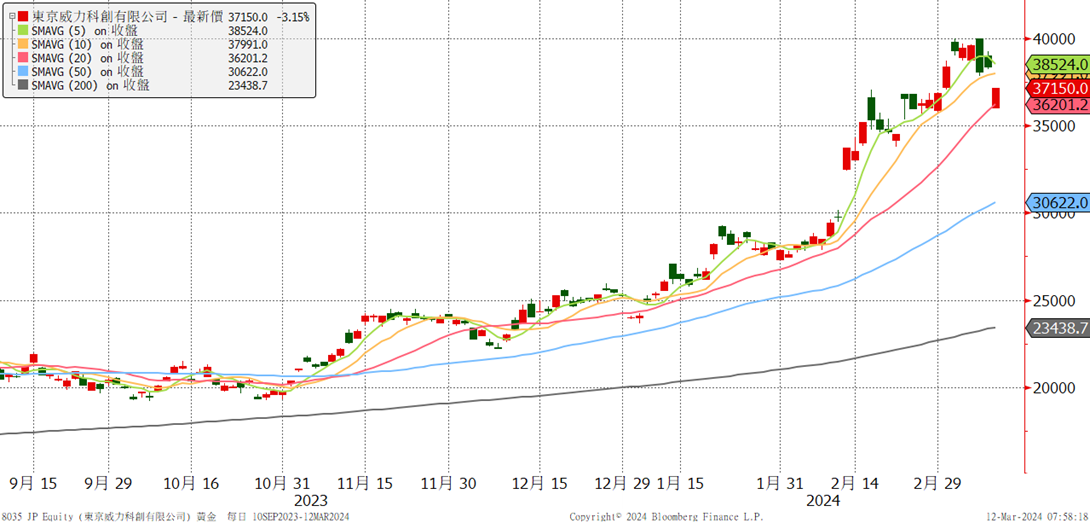Click the -3.15% change value in legend
1090x523 pixels.
tap(293, 16)
